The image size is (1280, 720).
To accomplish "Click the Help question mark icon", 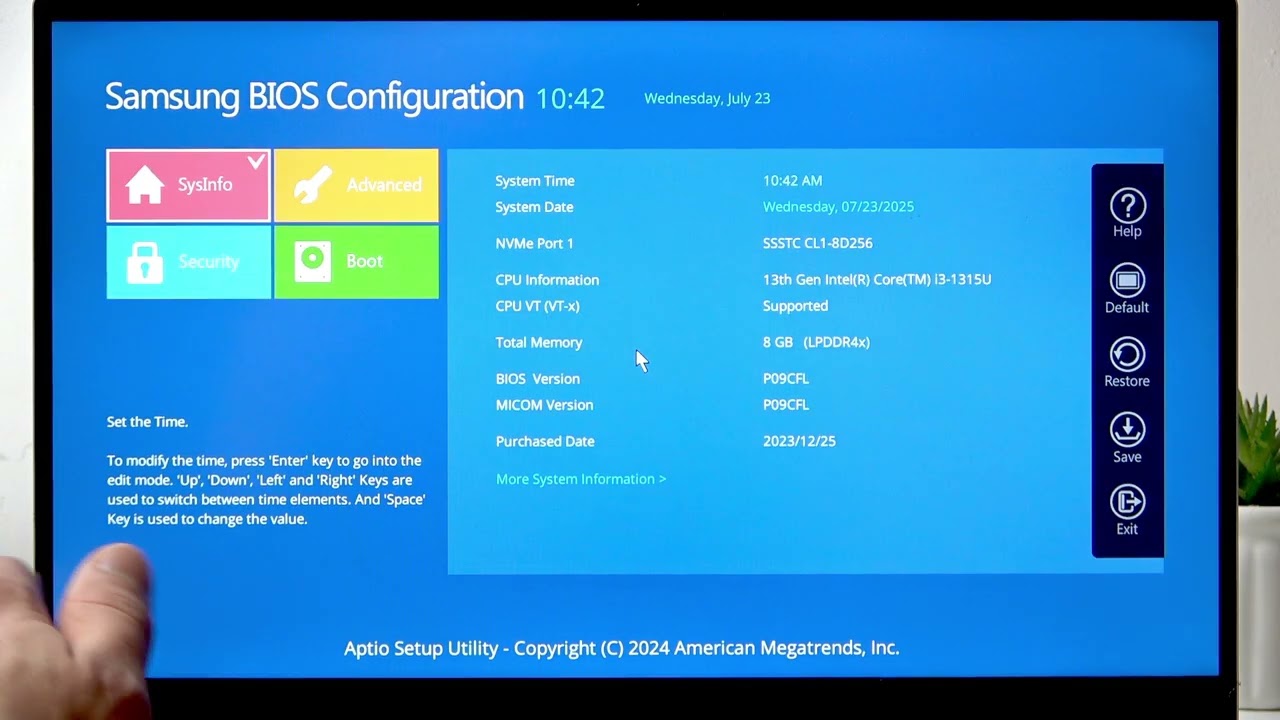I will pos(1127,206).
